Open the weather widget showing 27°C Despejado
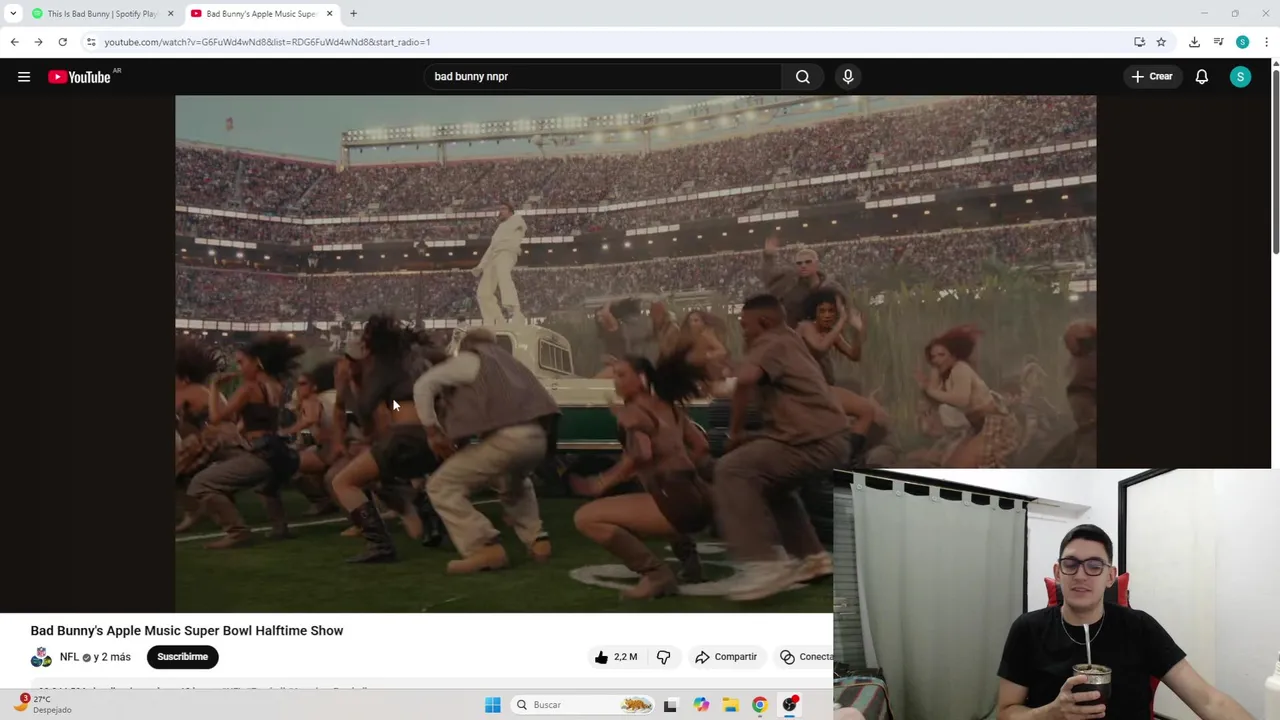 (x=42, y=704)
